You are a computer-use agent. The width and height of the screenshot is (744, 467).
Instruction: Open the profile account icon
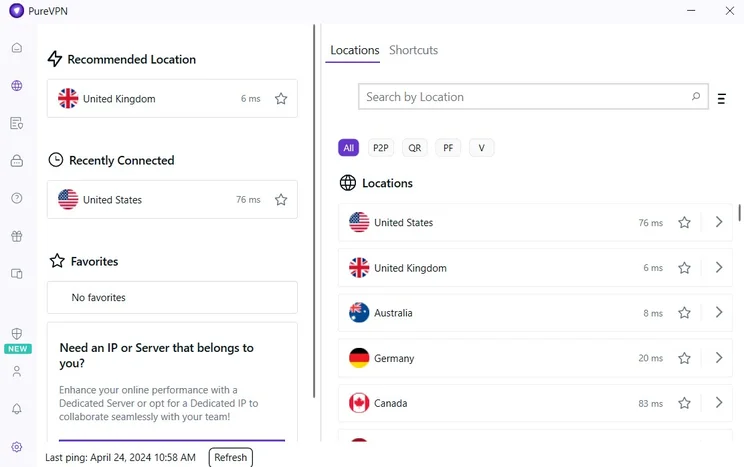pos(17,371)
